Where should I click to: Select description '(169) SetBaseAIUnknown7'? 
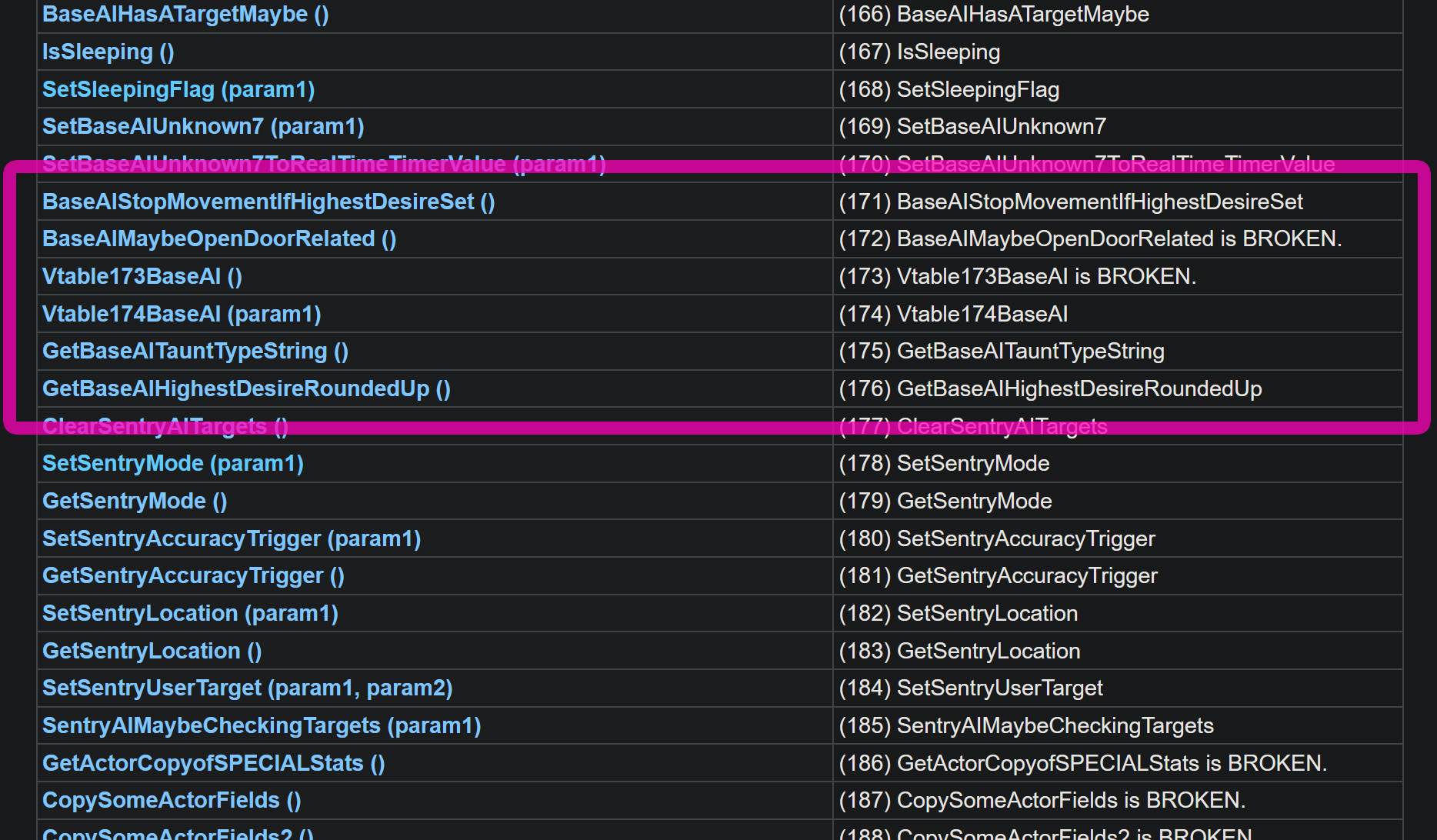972,126
